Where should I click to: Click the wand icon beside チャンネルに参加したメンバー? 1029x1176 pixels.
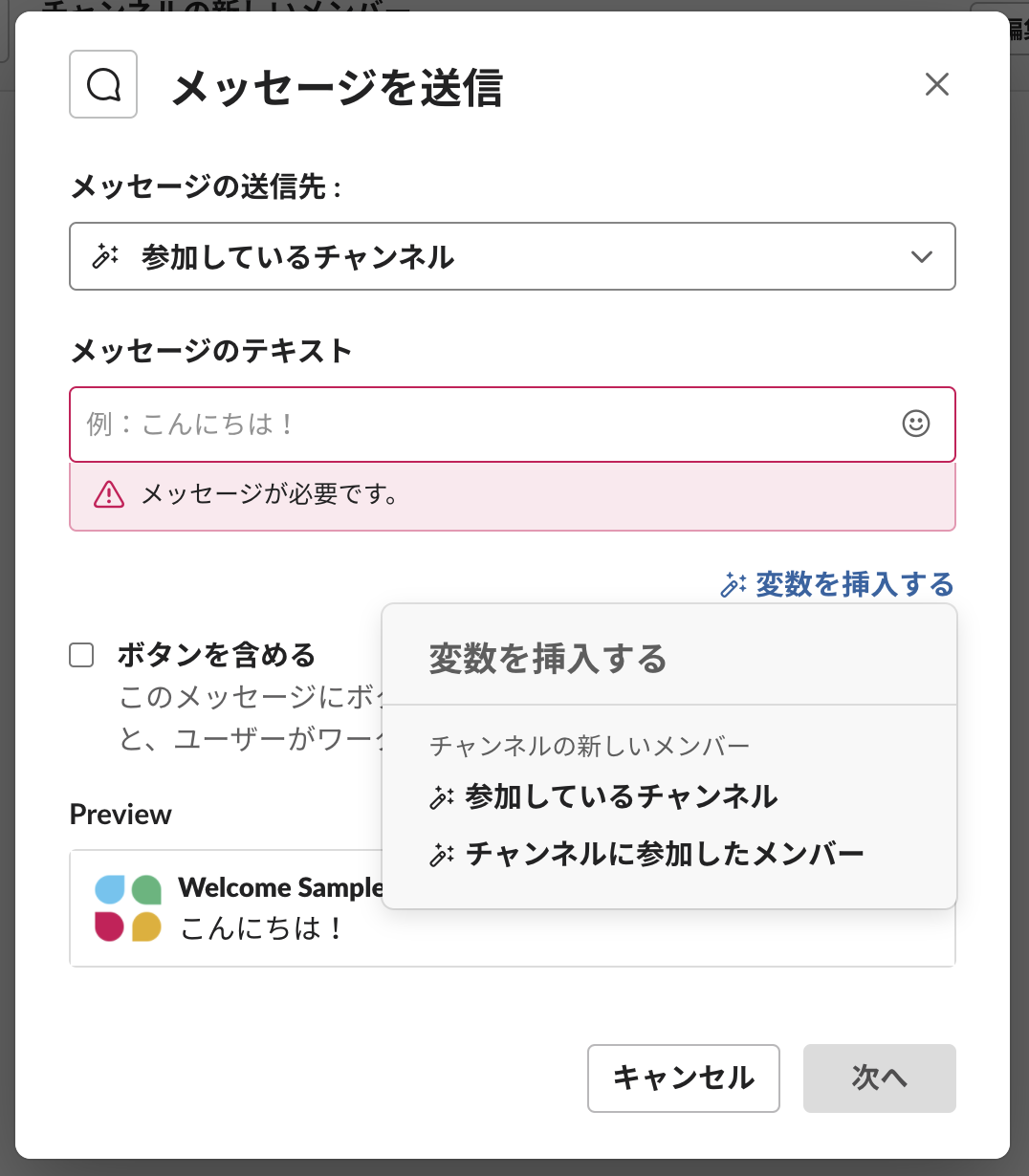coord(442,854)
